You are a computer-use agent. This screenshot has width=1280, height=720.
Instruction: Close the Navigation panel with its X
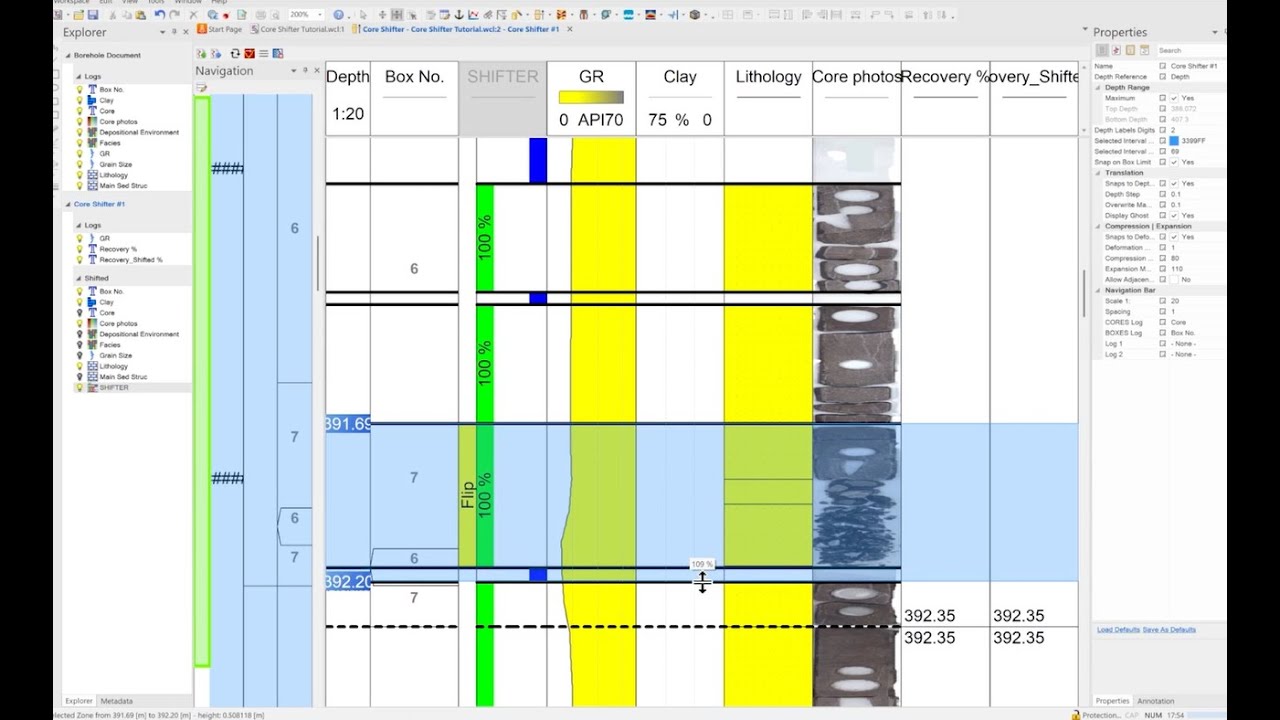tap(316, 71)
